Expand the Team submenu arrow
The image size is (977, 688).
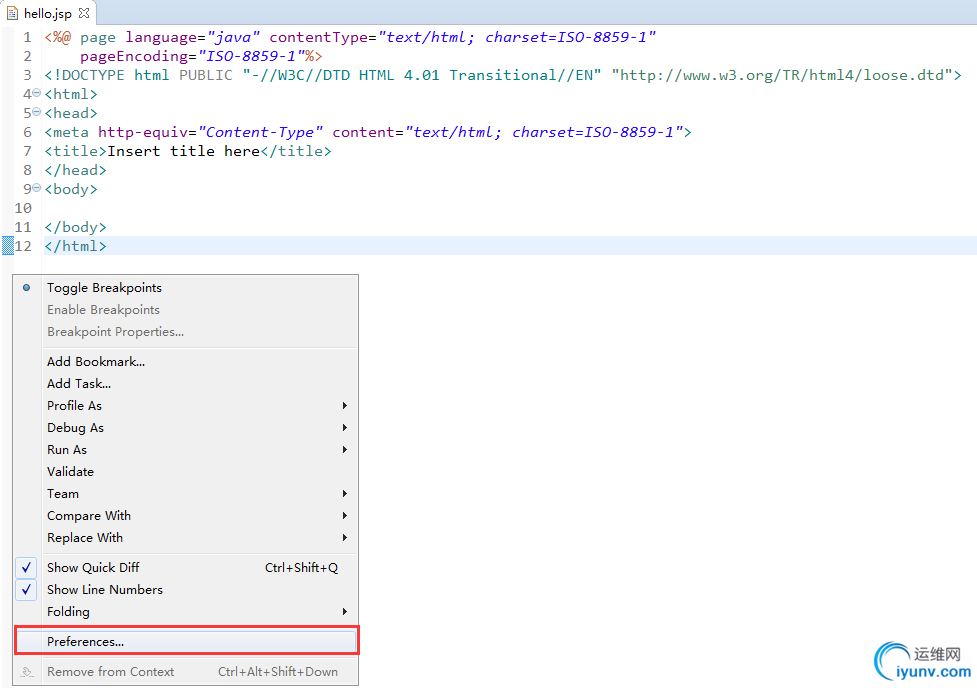345,494
